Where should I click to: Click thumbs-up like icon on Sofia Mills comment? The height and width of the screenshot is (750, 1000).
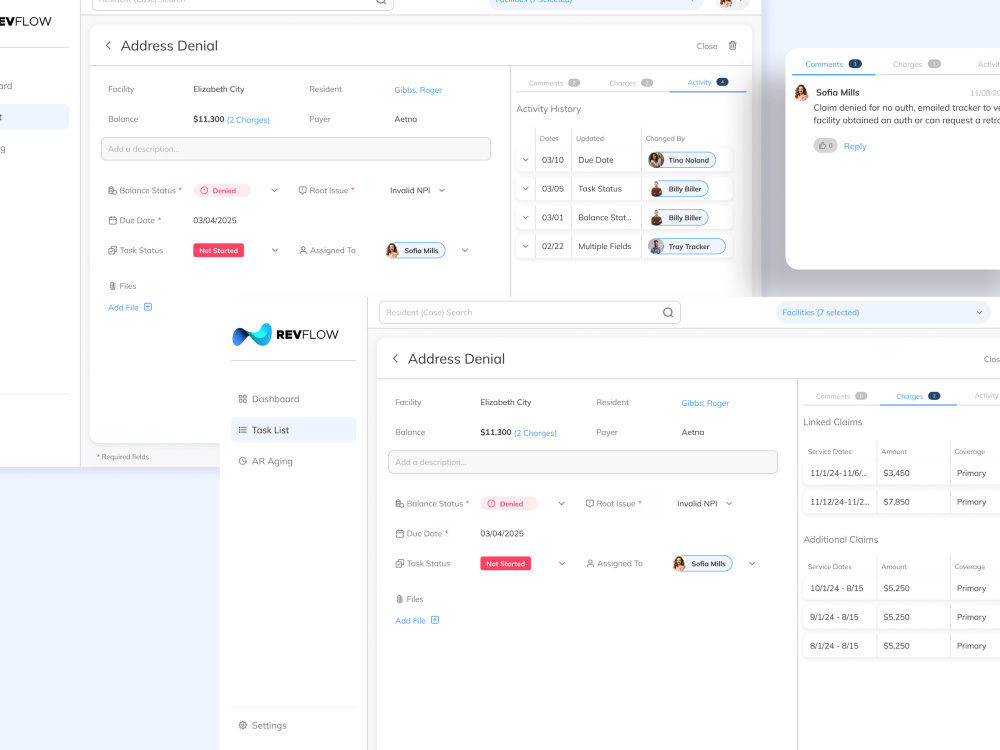825,145
